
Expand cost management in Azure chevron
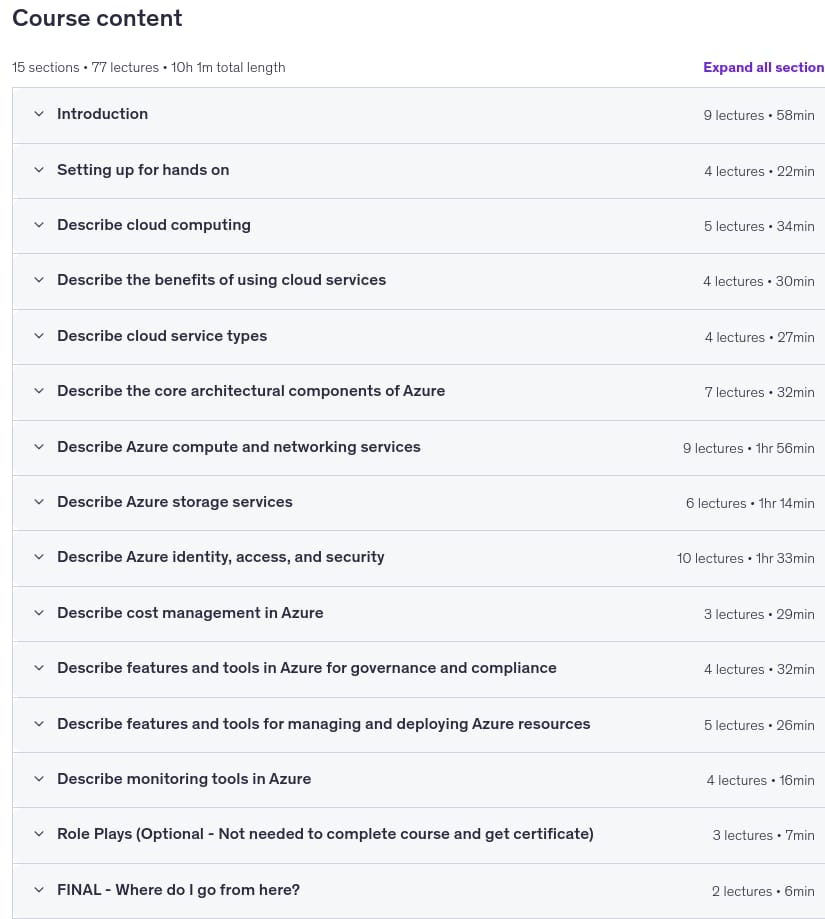point(39,613)
